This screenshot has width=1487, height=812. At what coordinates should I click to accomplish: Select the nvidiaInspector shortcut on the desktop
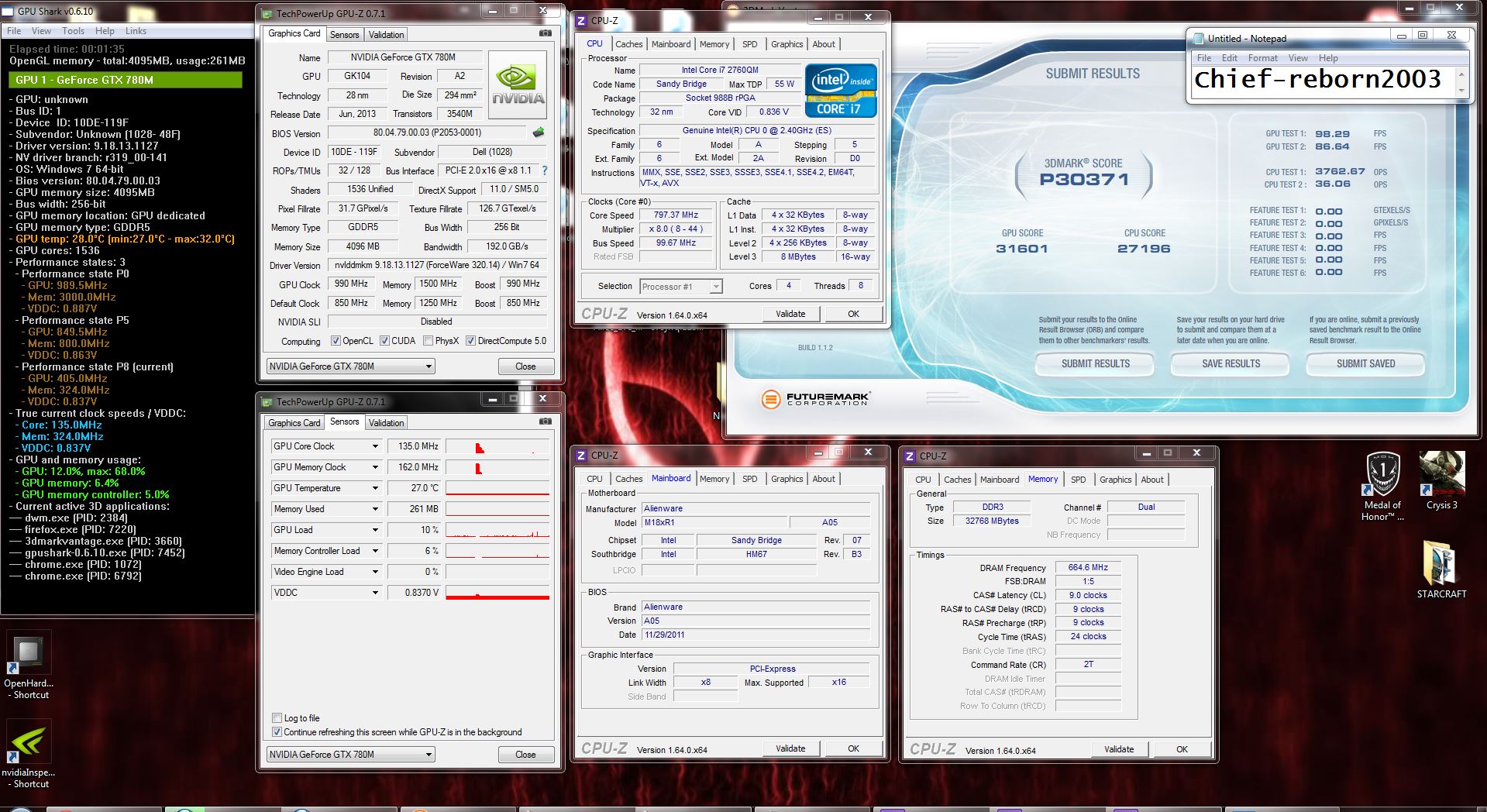click(29, 755)
